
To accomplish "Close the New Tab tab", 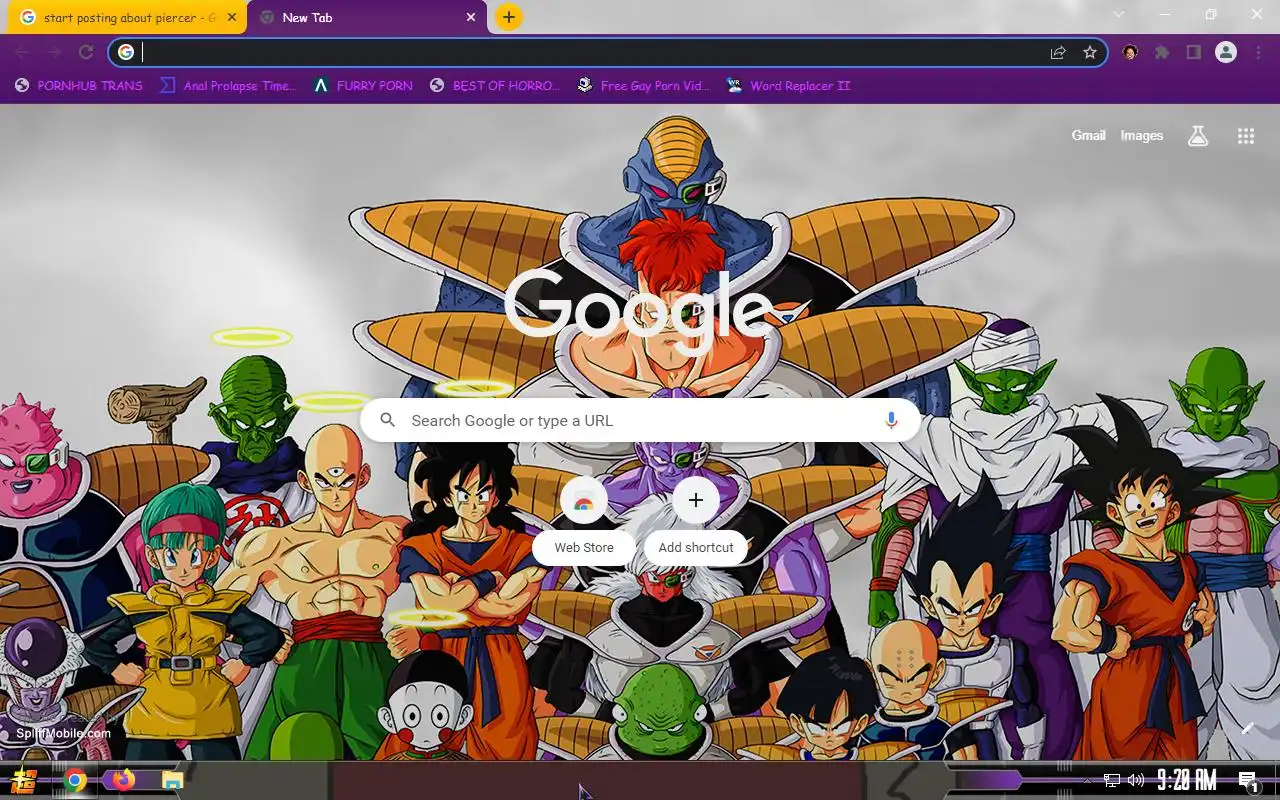I will click(472, 17).
